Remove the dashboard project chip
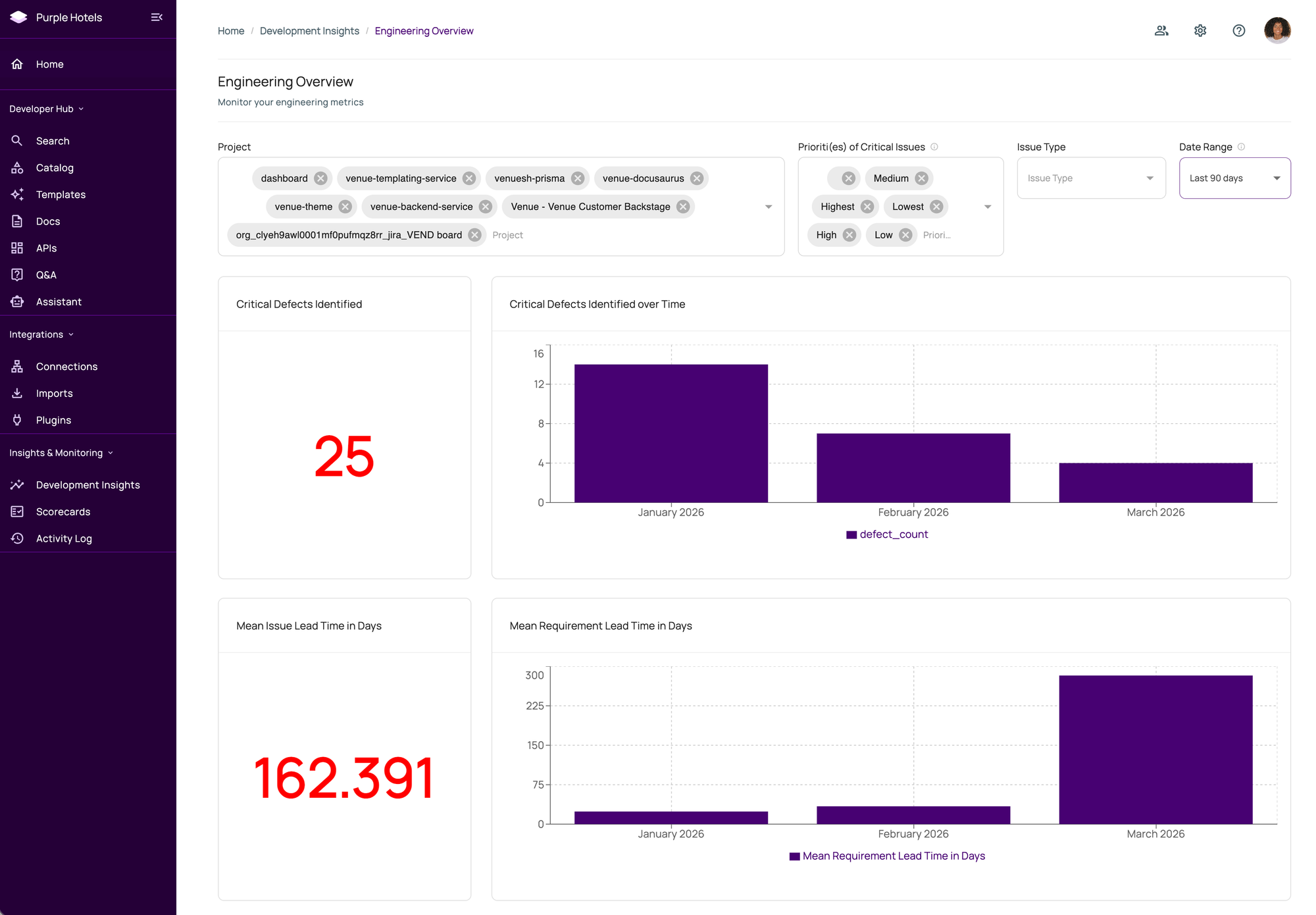1316x915 pixels. pyautogui.click(x=320, y=178)
